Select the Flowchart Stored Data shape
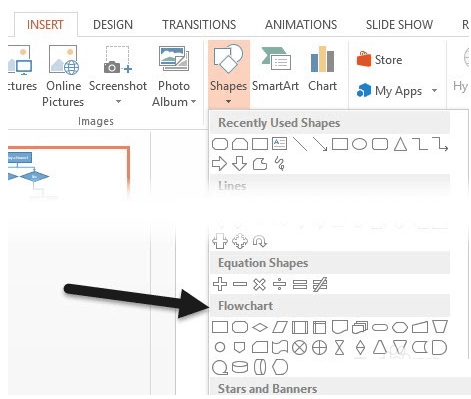471x399 pixels. coord(420,348)
